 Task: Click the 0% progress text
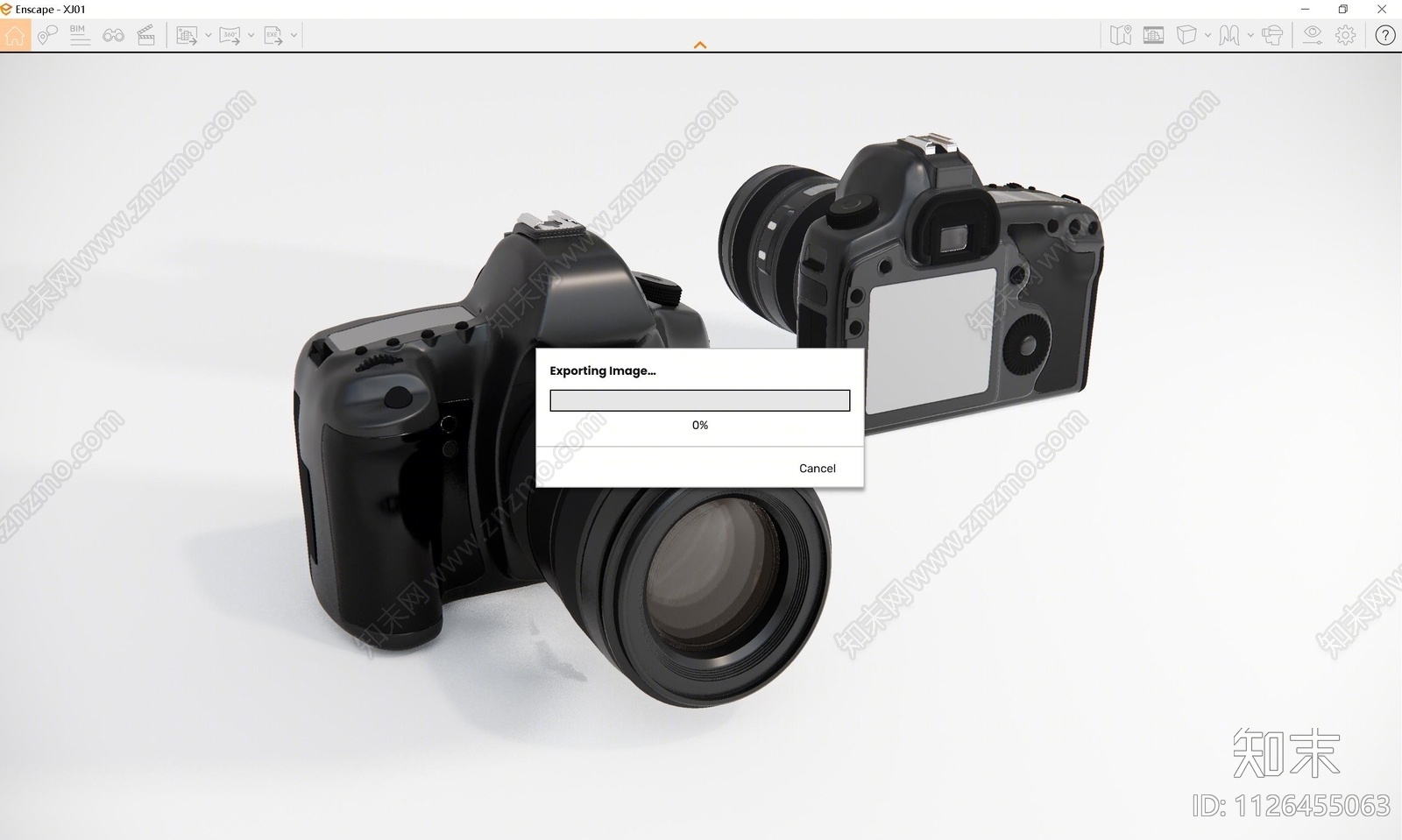tap(700, 425)
